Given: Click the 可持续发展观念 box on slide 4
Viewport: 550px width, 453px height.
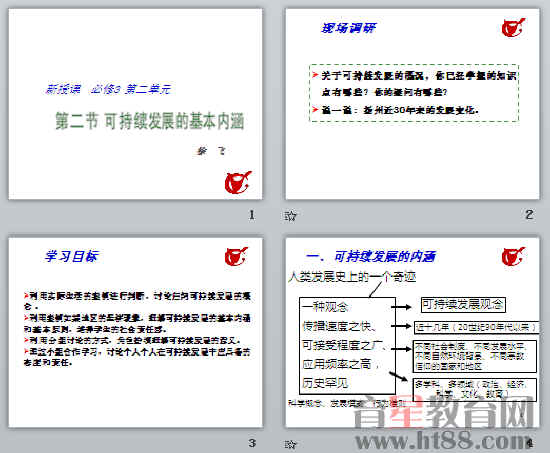Looking at the screenshot, I should coord(463,305).
